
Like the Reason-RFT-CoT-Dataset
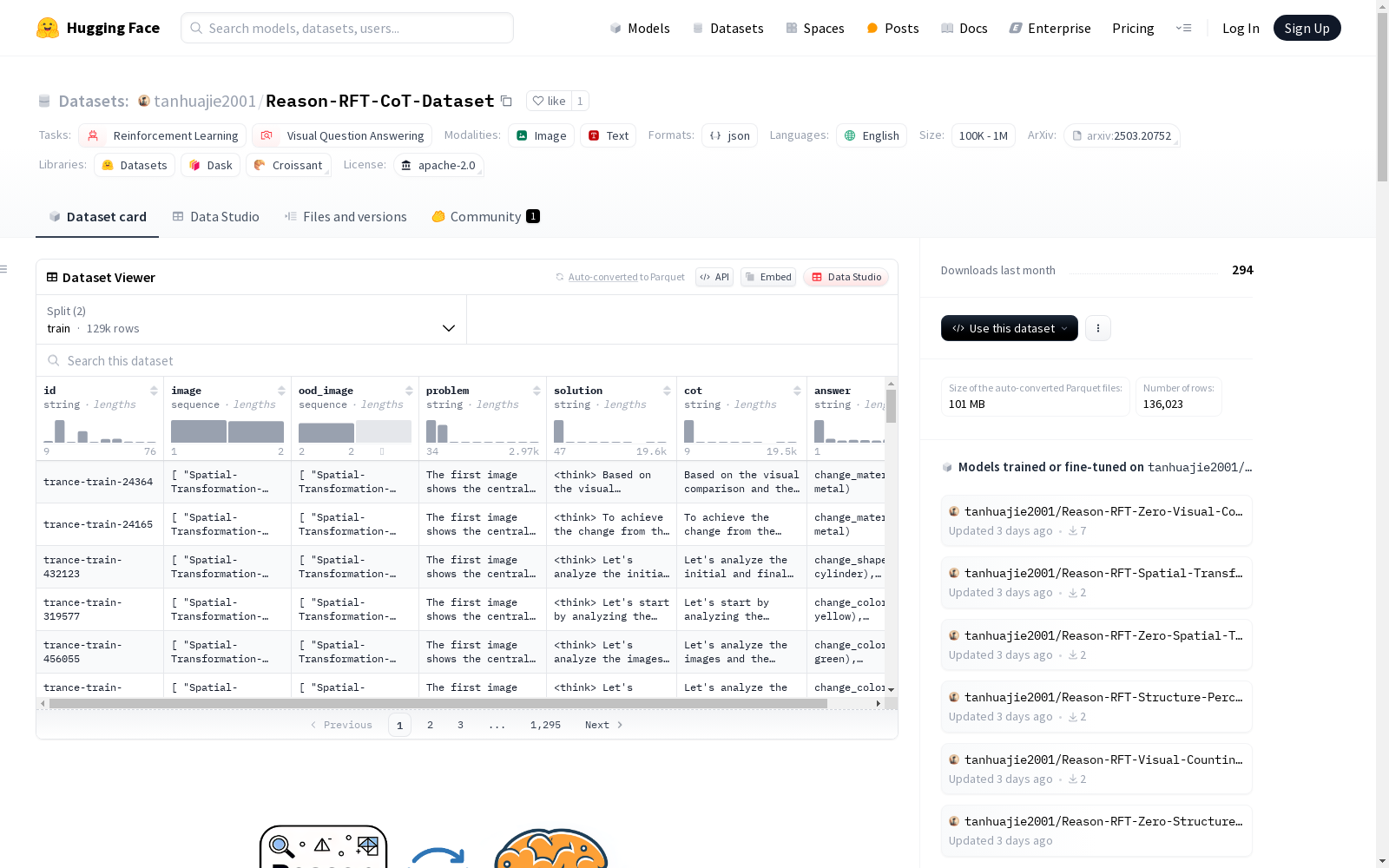click(549, 101)
